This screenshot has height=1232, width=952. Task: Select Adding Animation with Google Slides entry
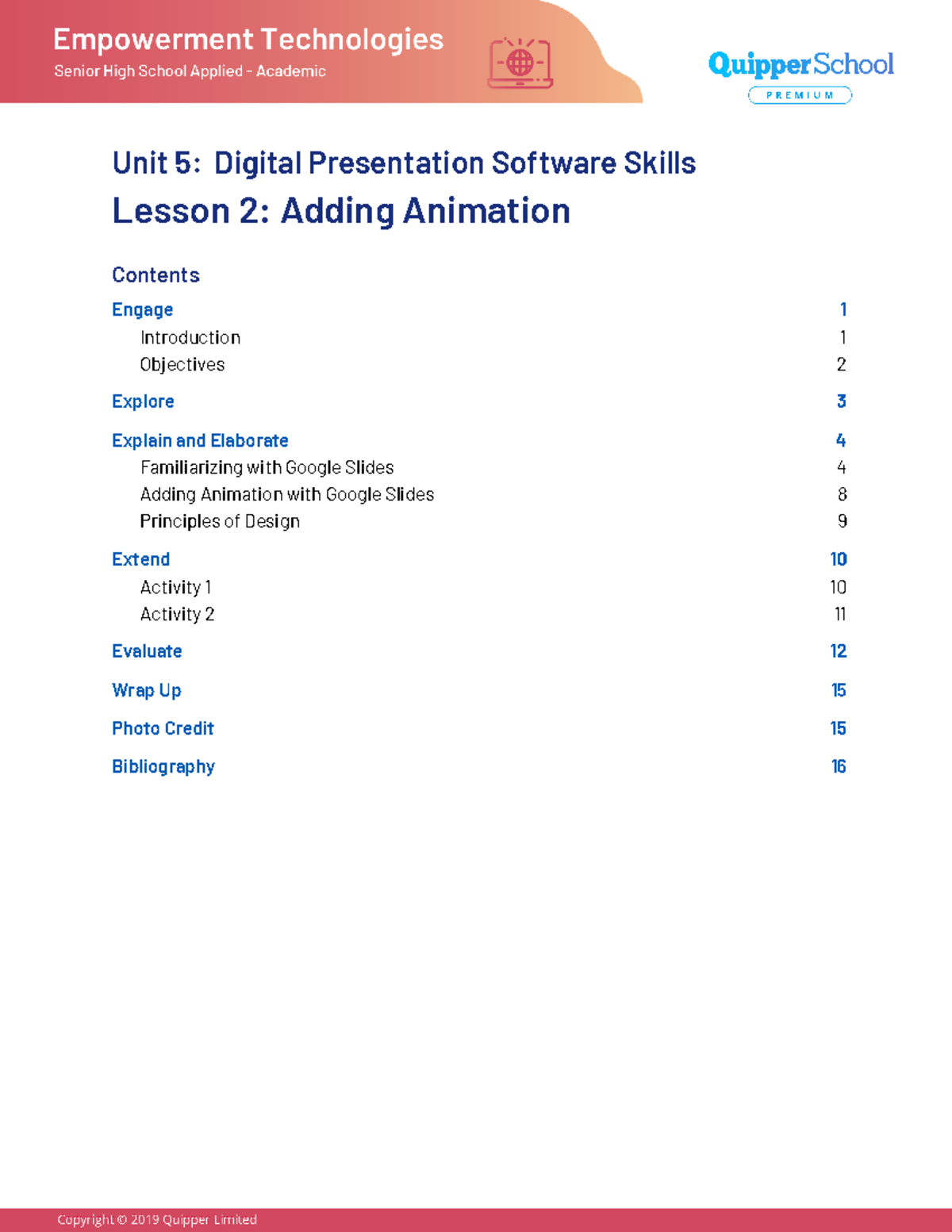click(286, 494)
